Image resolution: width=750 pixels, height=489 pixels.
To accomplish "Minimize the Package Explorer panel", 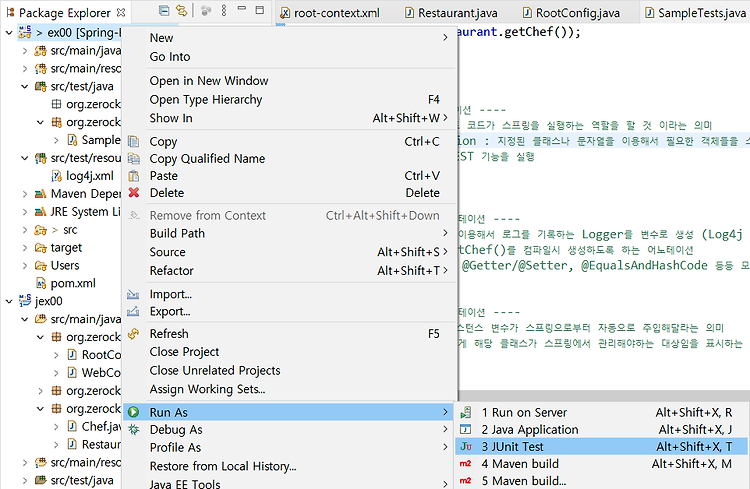I will [x=242, y=9].
